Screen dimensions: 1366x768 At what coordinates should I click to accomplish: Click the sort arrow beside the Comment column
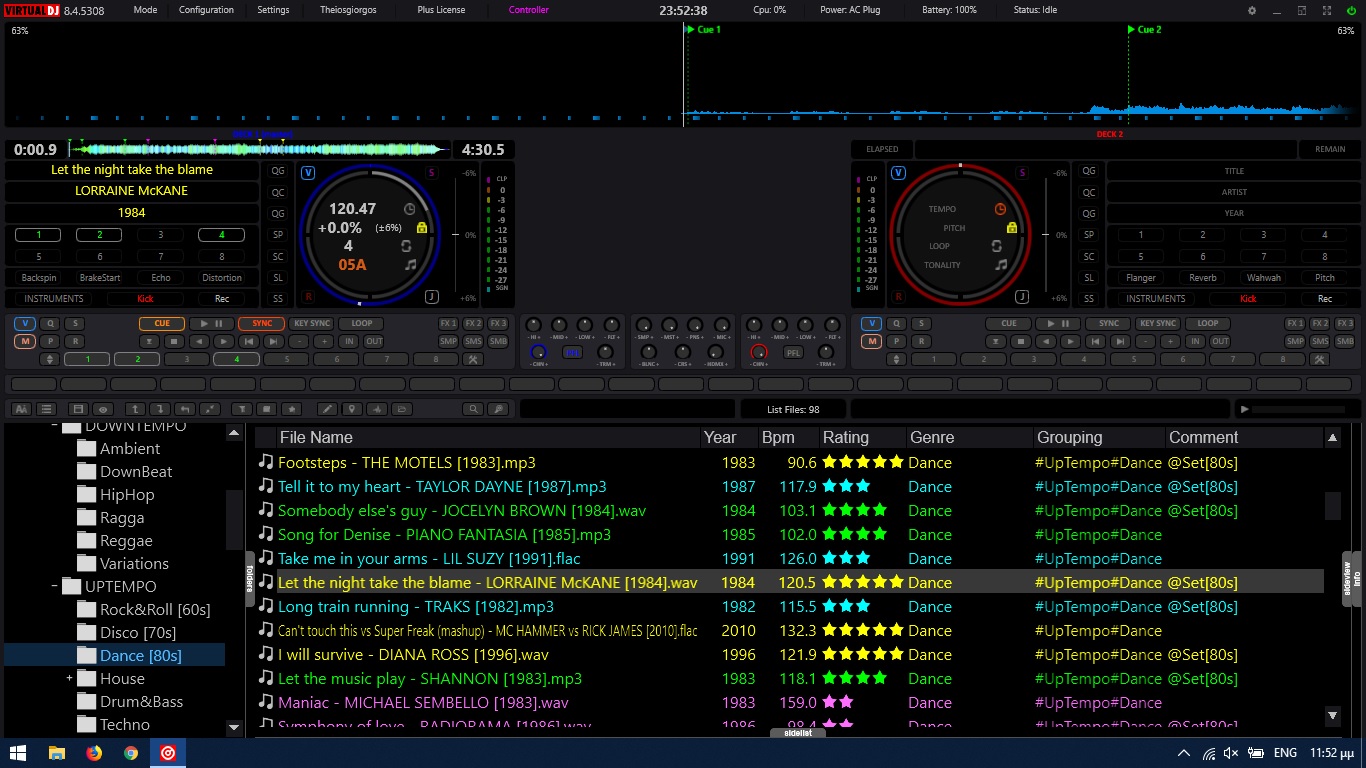point(1332,437)
